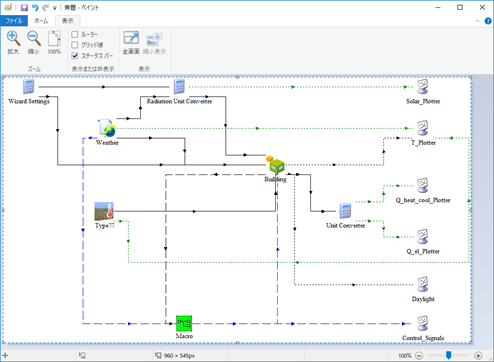Open full screen view (全画面)
494x362 pixels.
131,38
